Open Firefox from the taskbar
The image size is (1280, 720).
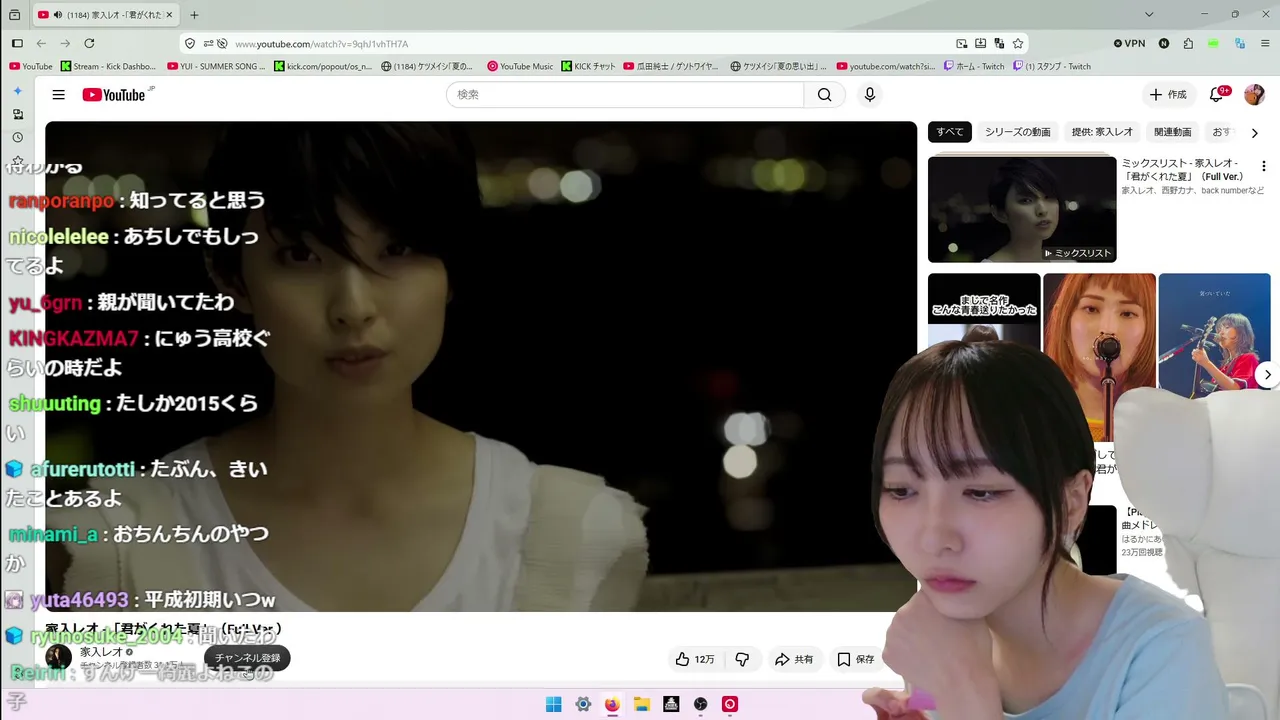612,704
